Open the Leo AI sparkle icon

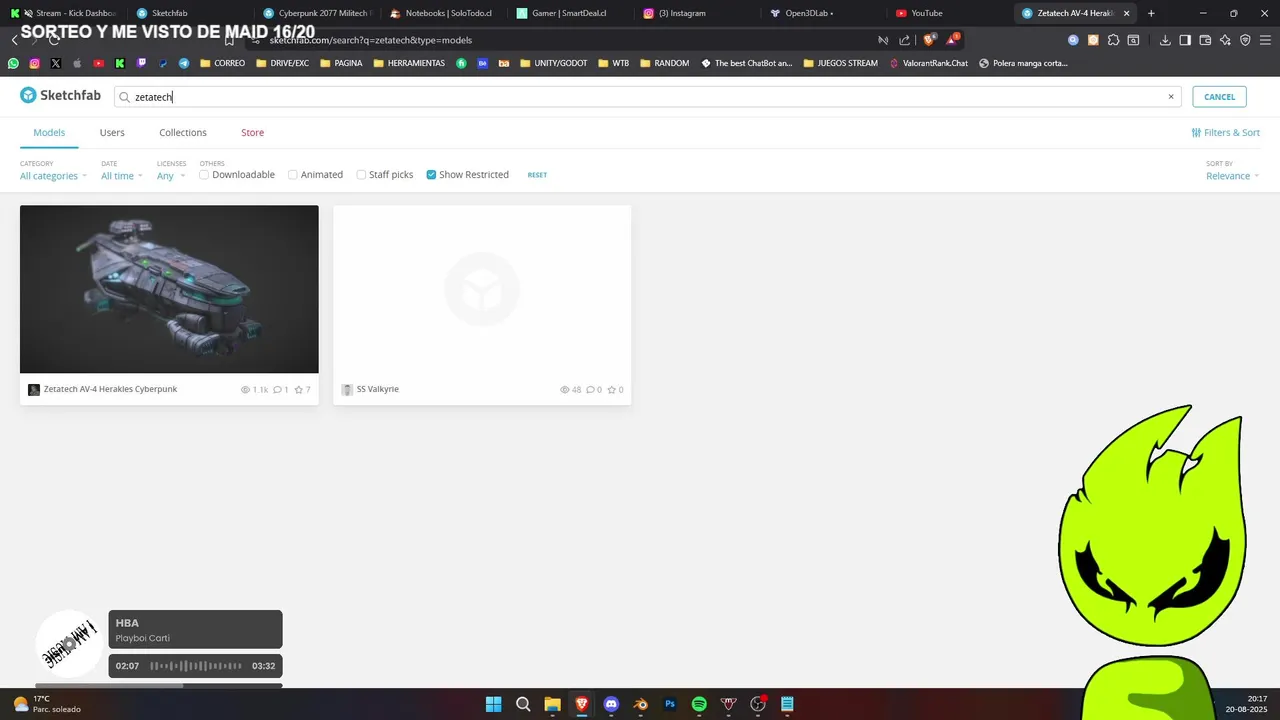pyautogui.click(x=1225, y=40)
